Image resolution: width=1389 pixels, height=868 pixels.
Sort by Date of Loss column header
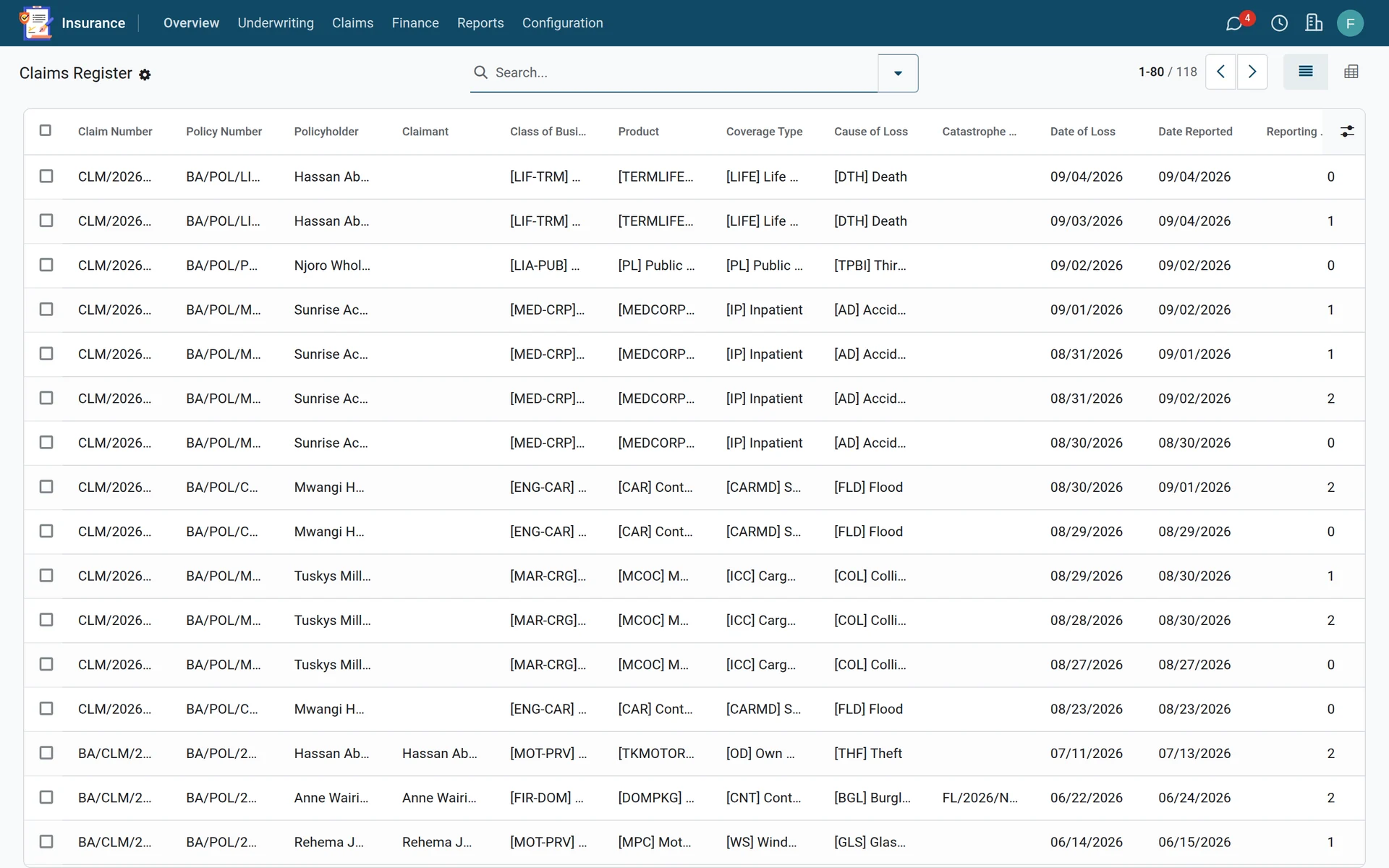tap(1082, 132)
